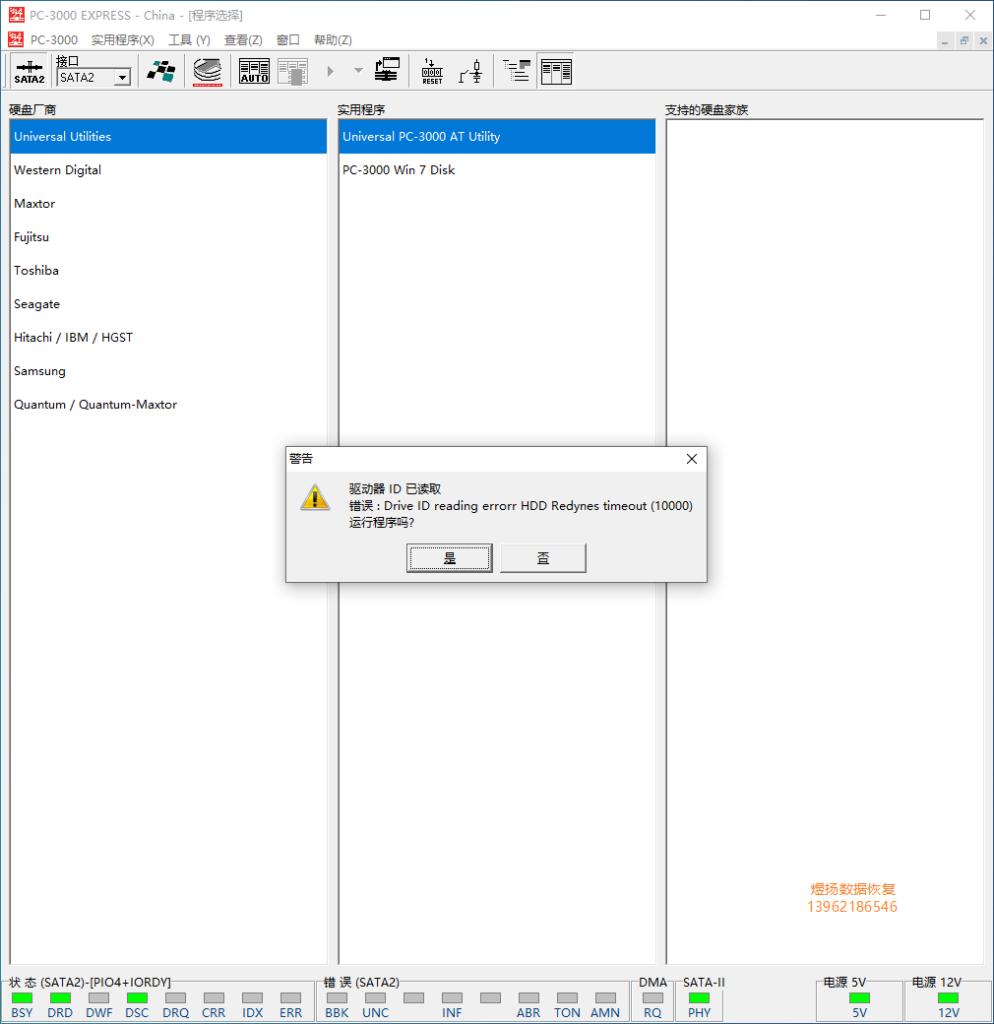
Task: Click the DWF status indicator
Action: pos(99,998)
